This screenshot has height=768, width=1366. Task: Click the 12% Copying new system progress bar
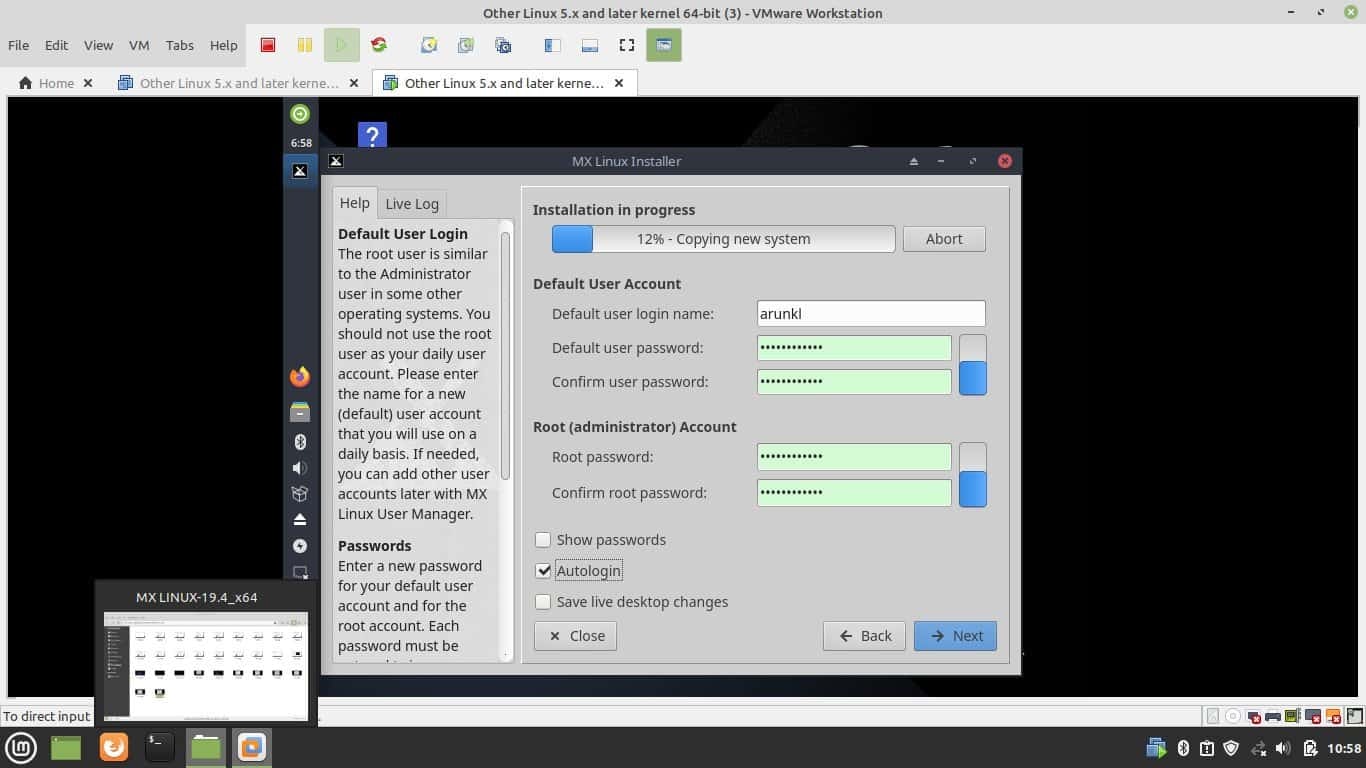pos(723,239)
